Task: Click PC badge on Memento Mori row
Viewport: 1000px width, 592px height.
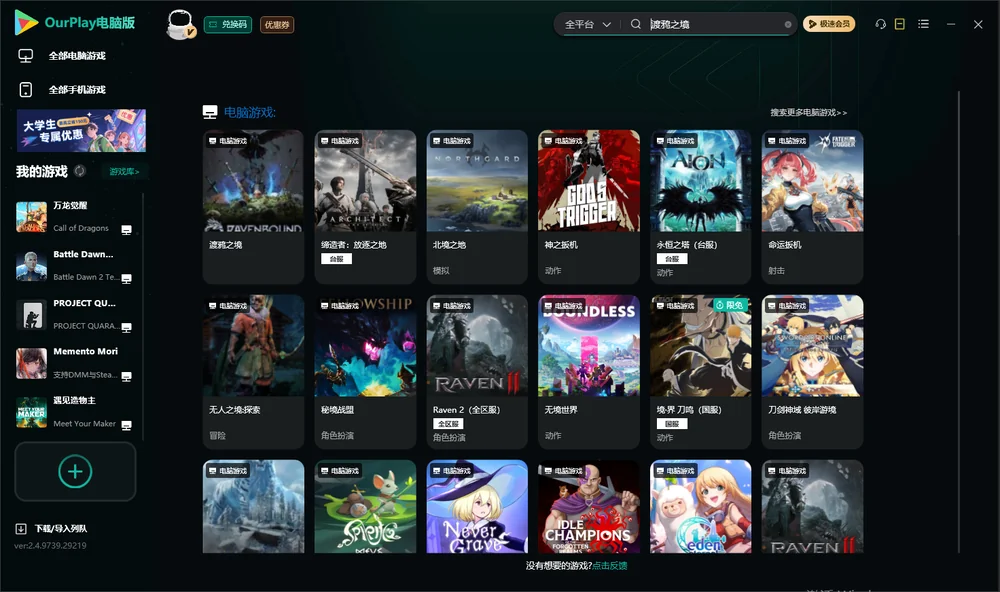Action: (126, 376)
